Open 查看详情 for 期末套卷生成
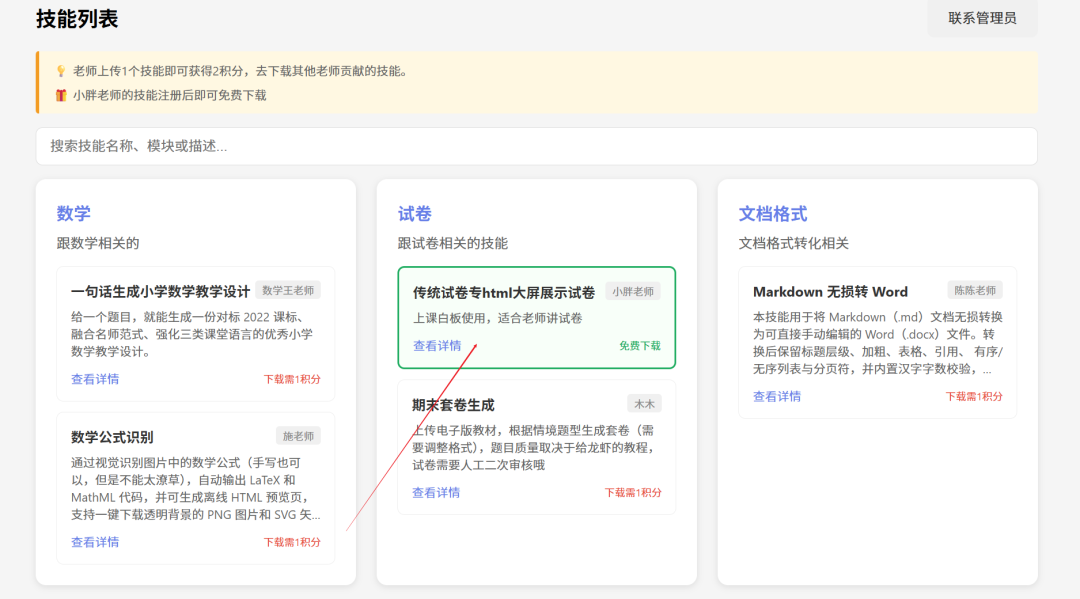This screenshot has height=599, width=1080. [436, 493]
